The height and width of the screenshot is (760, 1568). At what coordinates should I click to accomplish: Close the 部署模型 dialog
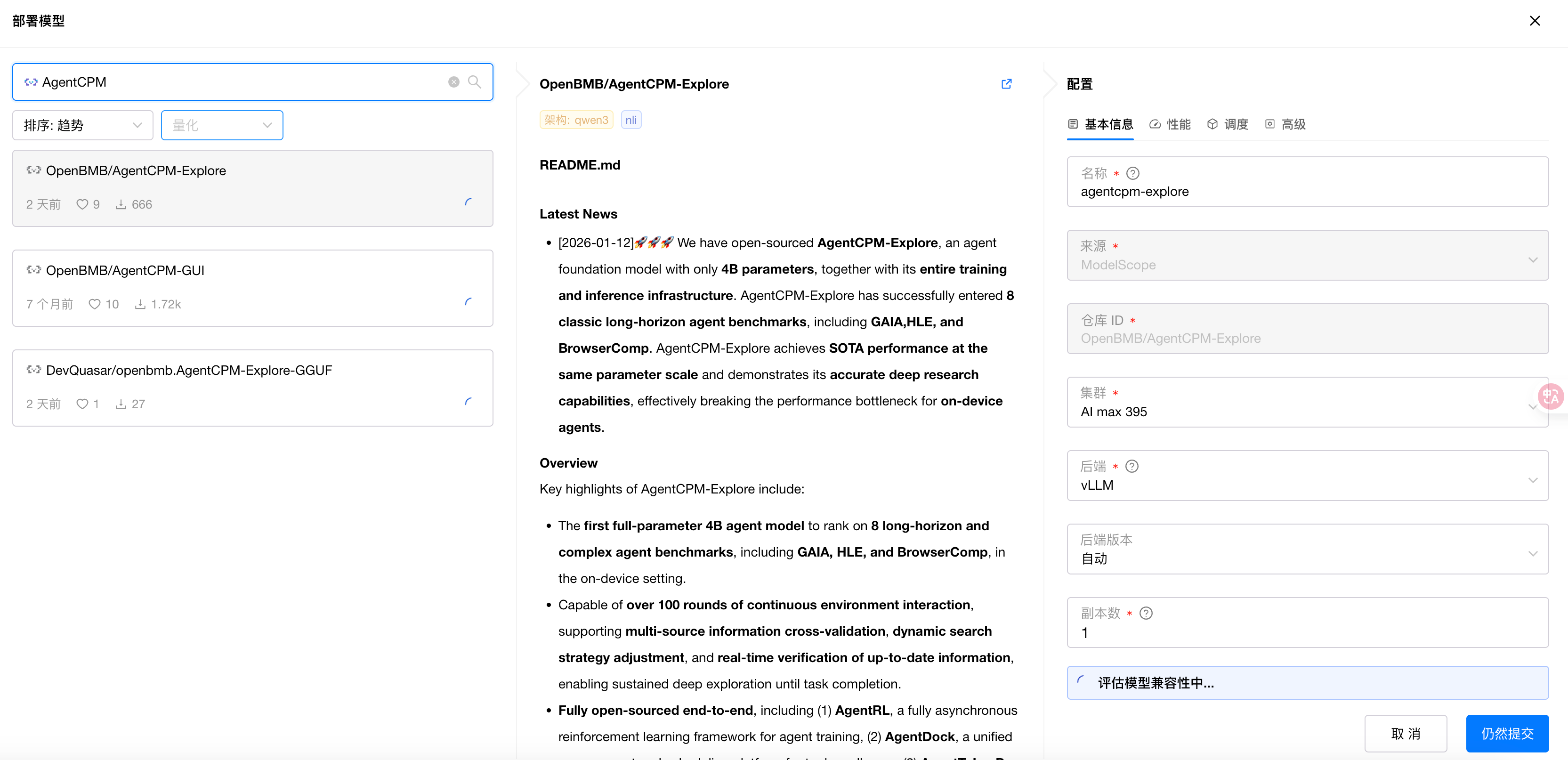pos(1535,21)
